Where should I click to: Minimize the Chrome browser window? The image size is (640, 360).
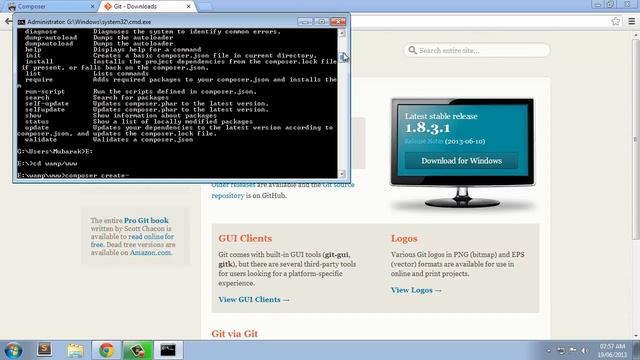pos(598,4)
